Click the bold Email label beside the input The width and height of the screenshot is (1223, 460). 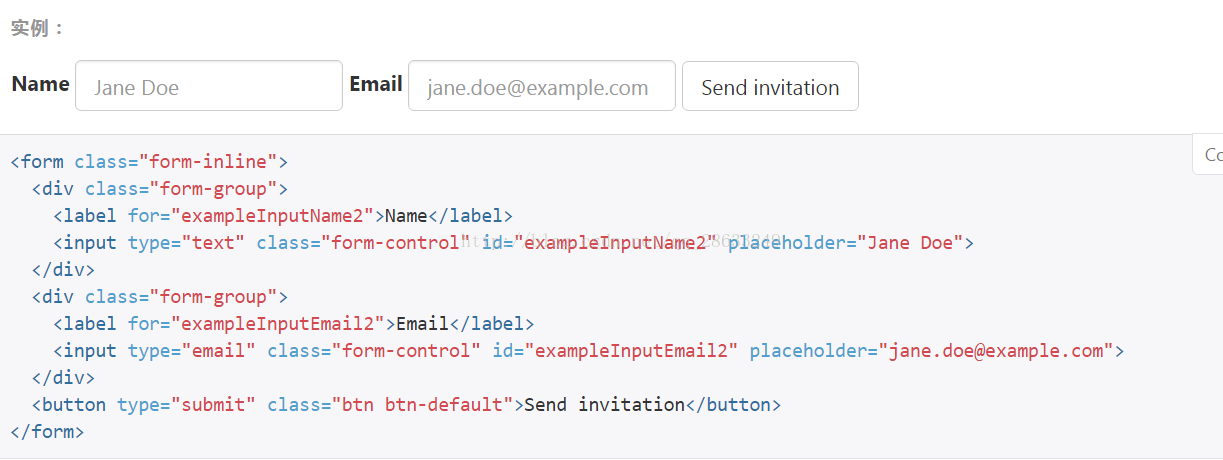(x=376, y=84)
